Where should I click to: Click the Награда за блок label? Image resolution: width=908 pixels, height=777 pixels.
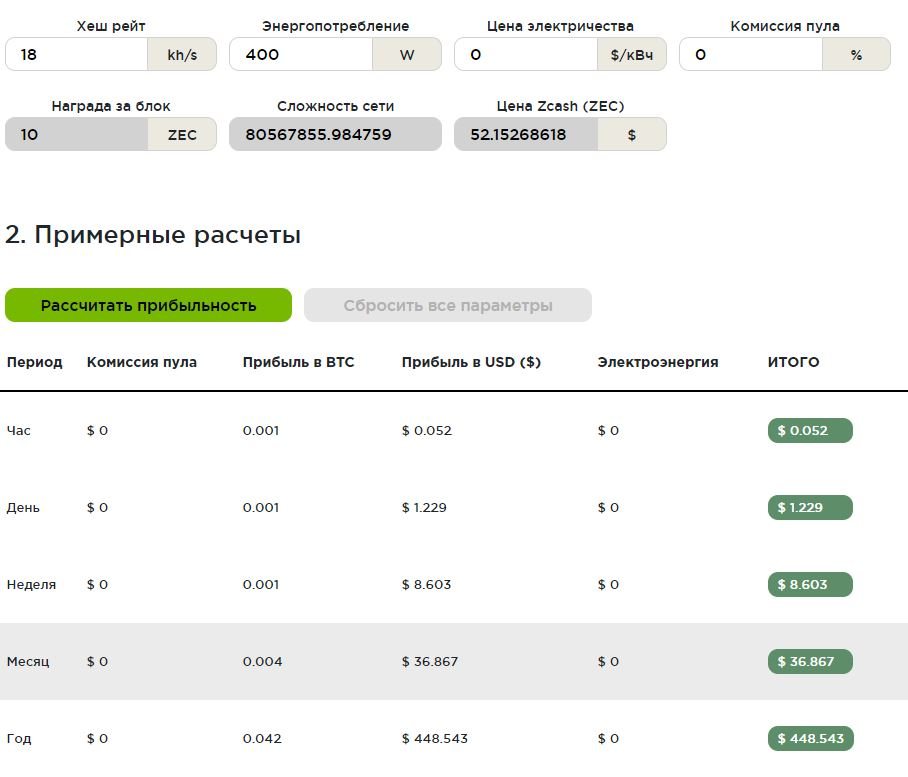[x=111, y=106]
